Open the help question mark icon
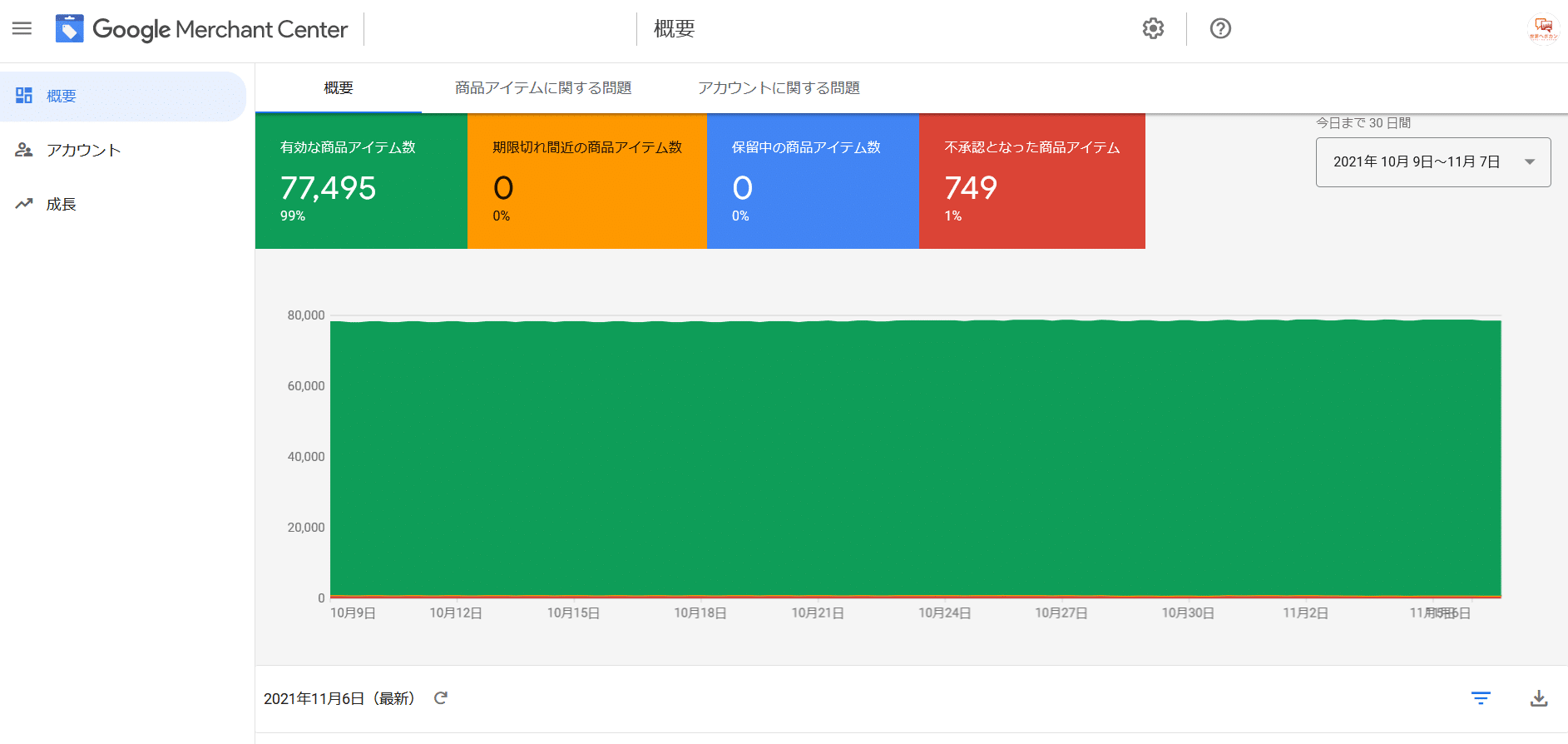The height and width of the screenshot is (744, 1568). 1220,28
